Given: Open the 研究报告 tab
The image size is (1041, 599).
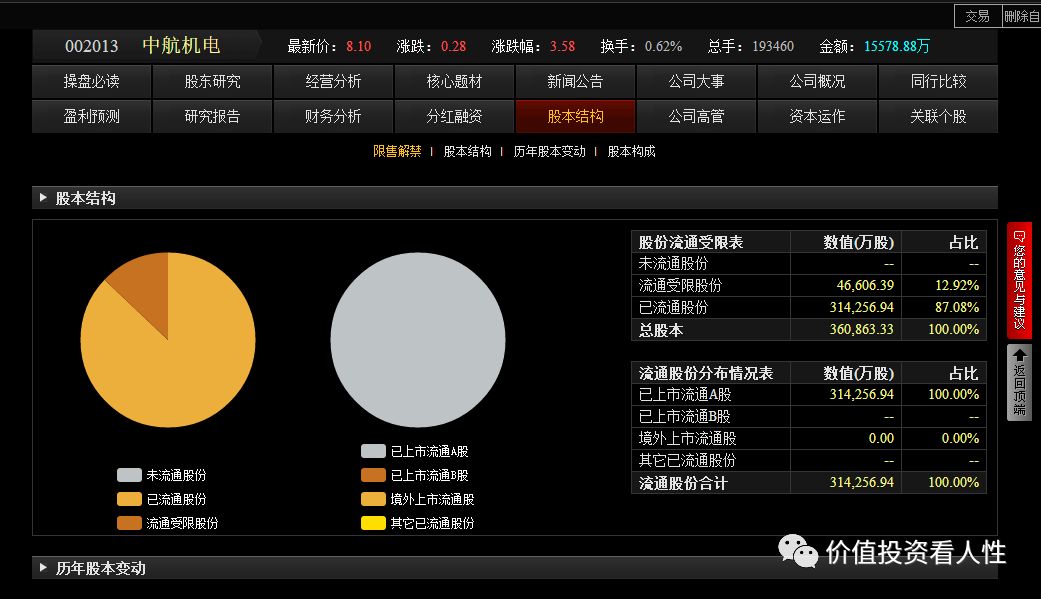Looking at the screenshot, I should [212, 116].
